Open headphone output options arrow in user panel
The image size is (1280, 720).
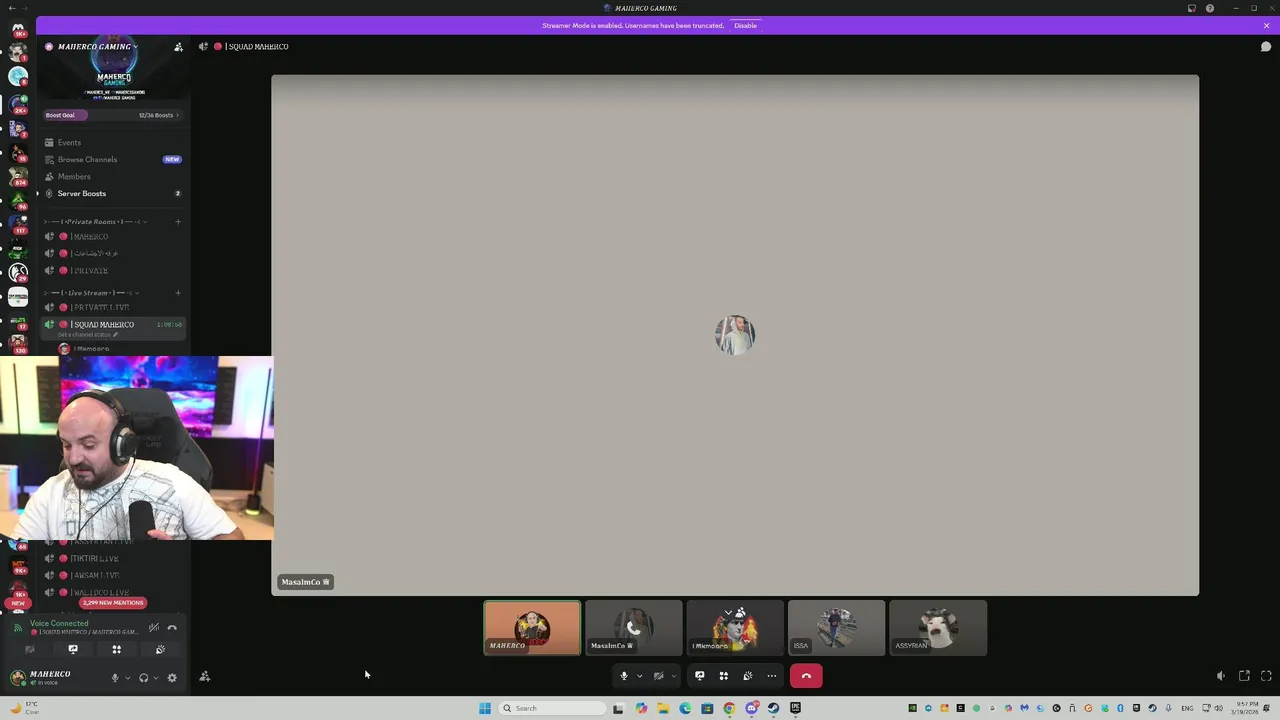(155, 678)
